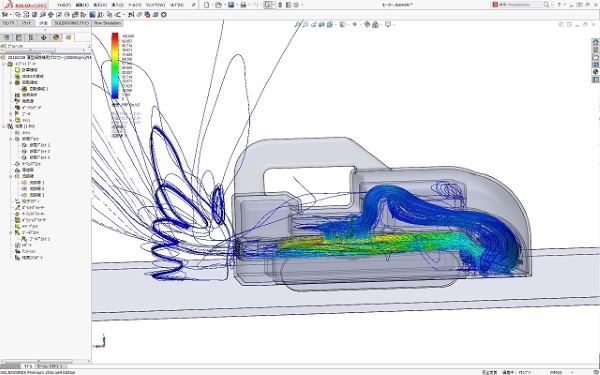Switch to the Flow Simulation tab
The width and height of the screenshot is (600, 375).
coord(107,23)
